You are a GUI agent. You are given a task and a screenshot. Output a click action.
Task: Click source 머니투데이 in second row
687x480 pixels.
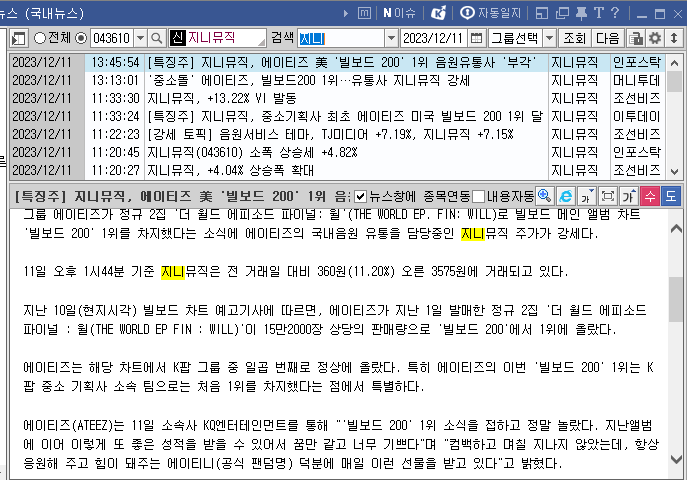pos(637,81)
